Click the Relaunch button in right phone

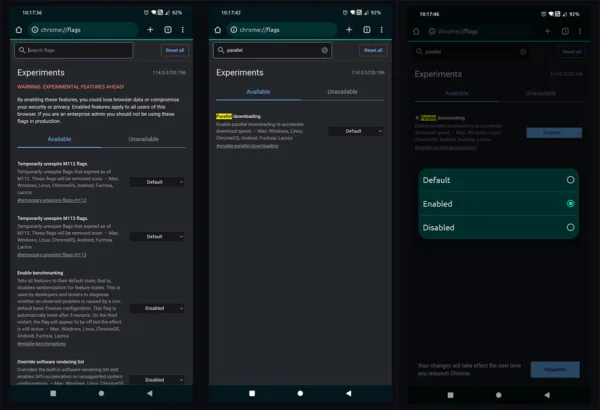[x=555, y=369]
